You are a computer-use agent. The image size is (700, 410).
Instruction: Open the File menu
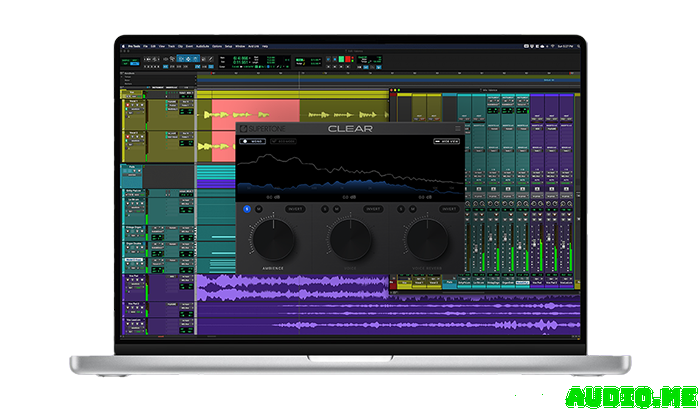click(x=146, y=46)
